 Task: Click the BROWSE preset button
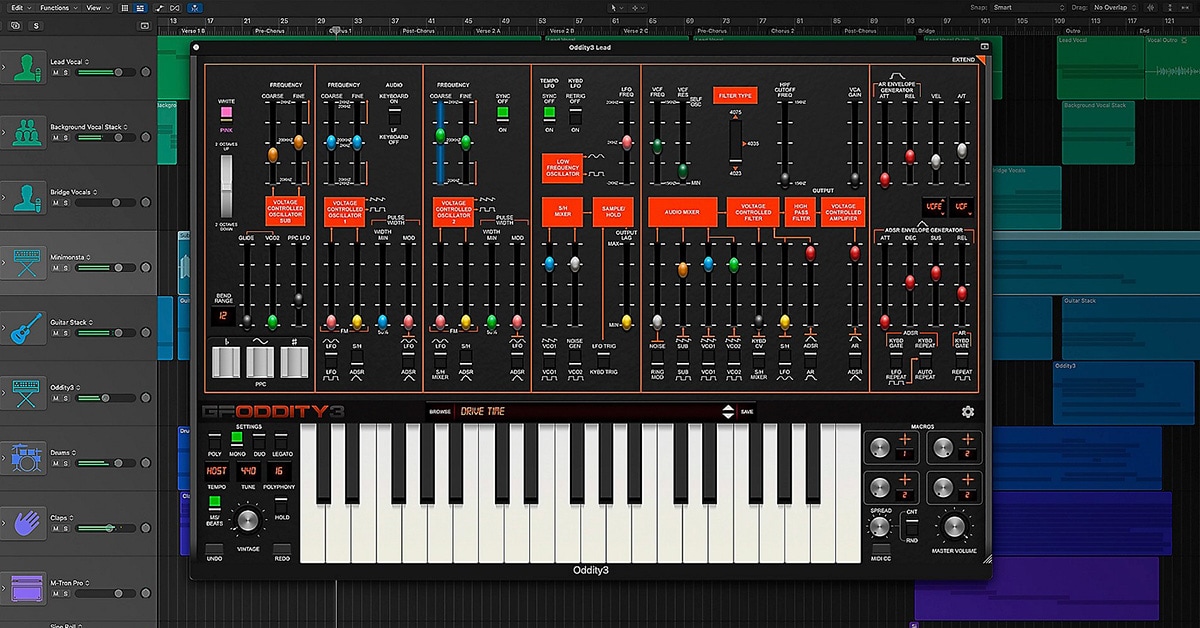tap(440, 411)
